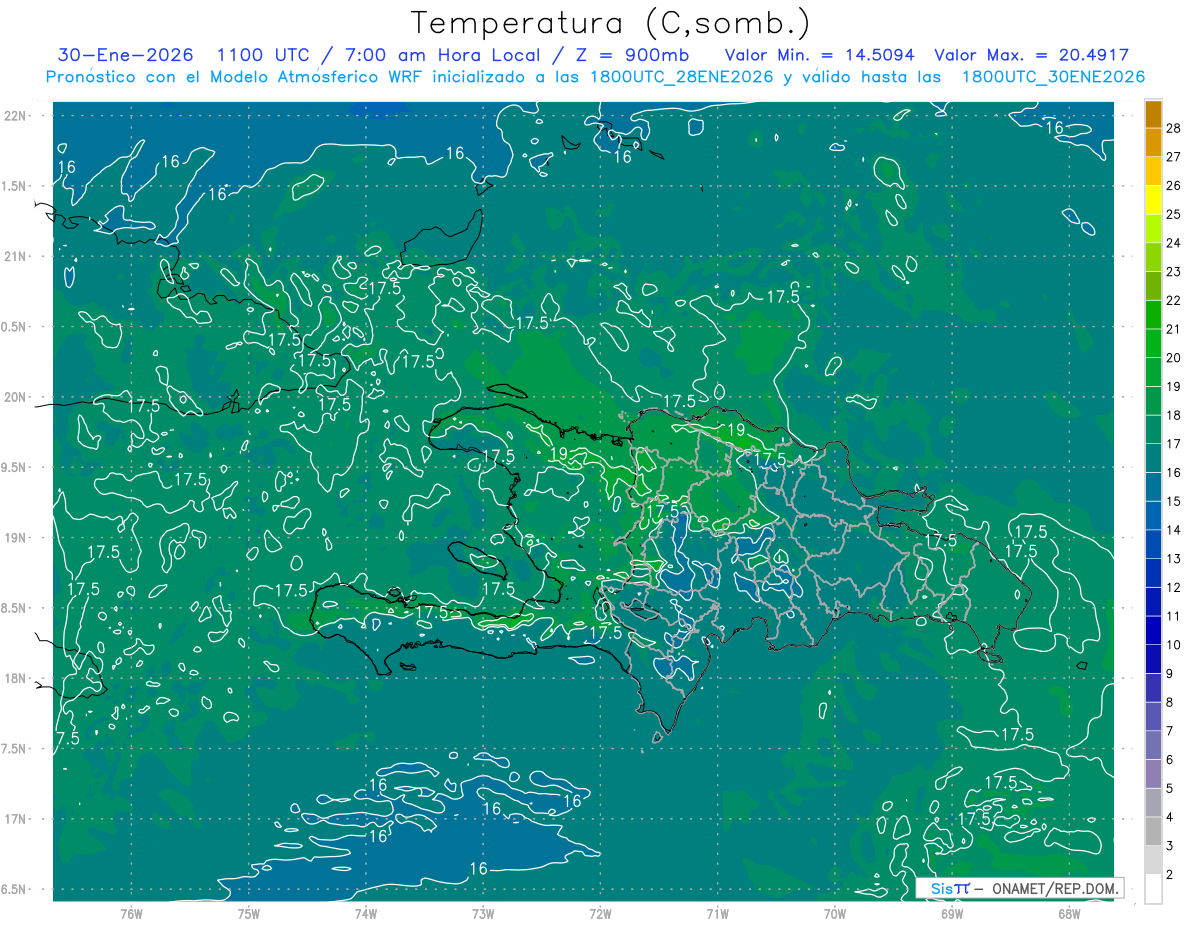The image size is (1200, 927).
Task: Click the color scale label '18'
Action: click(x=1173, y=415)
